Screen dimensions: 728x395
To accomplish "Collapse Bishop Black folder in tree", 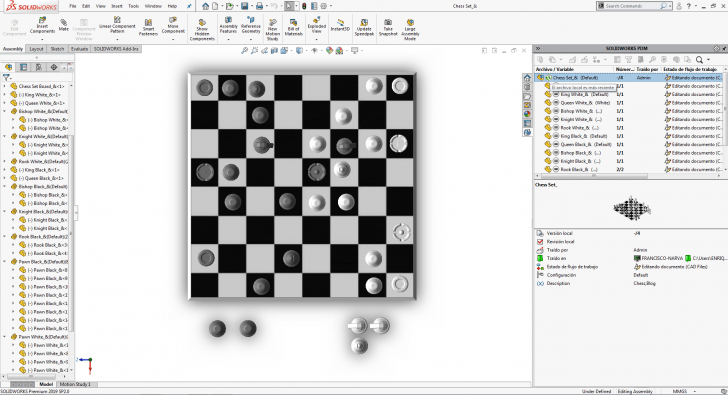I will click(x=5, y=186).
